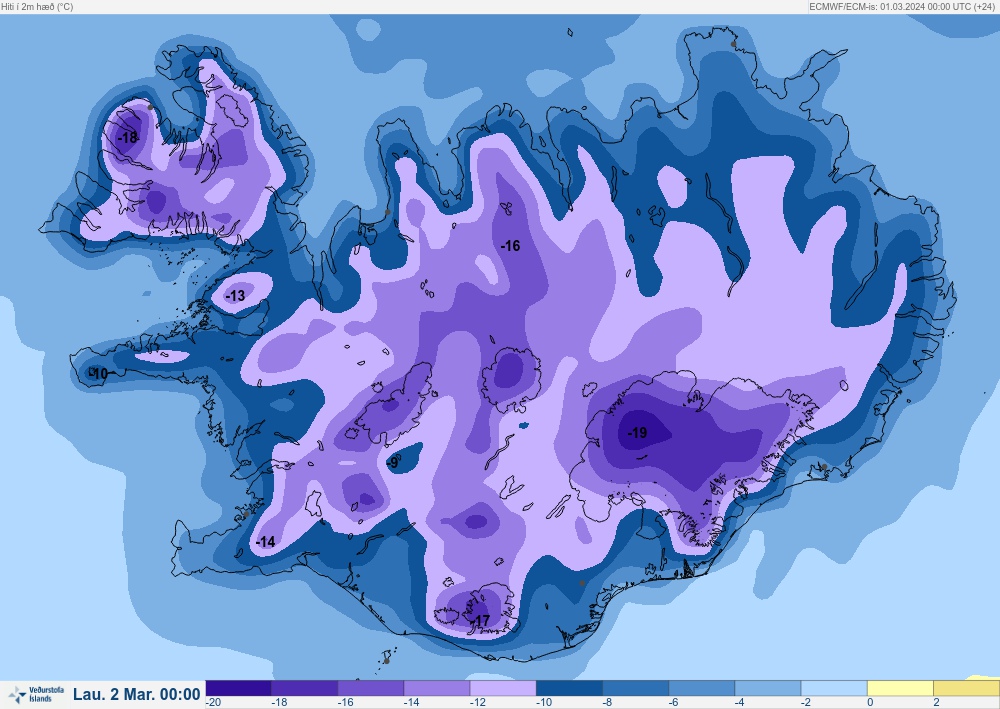Screen dimensions: 1000x709
Task: Click the -16 legend scale label
Action: click(346, 703)
